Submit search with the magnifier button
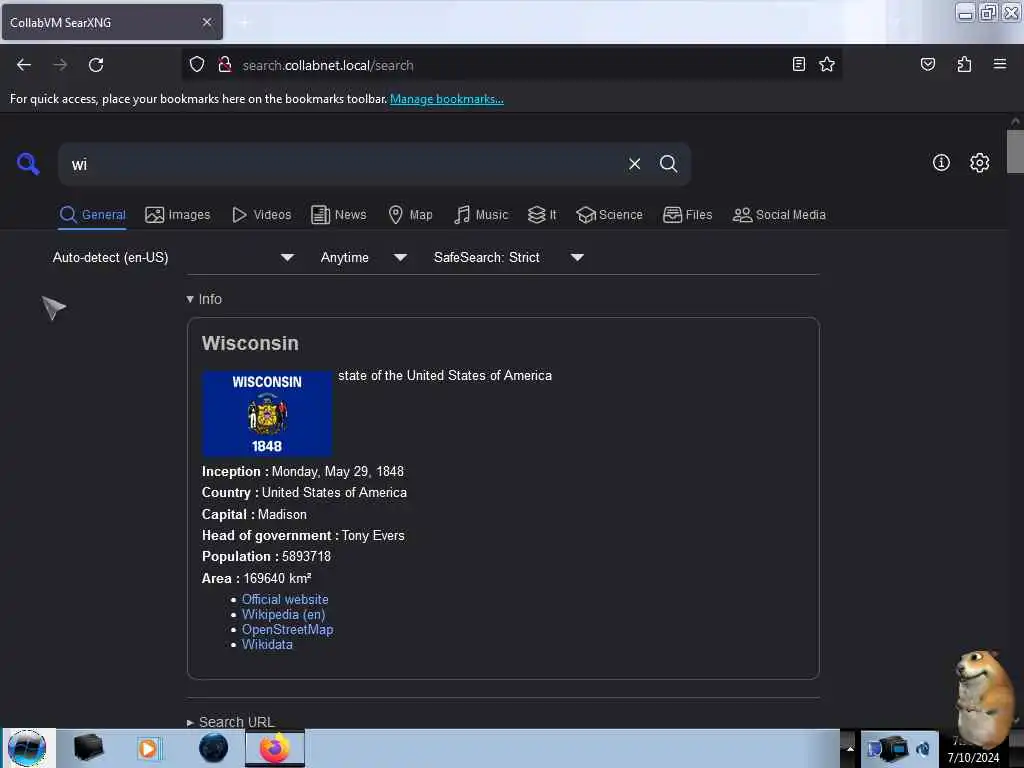The width and height of the screenshot is (1024, 768). pos(668,164)
